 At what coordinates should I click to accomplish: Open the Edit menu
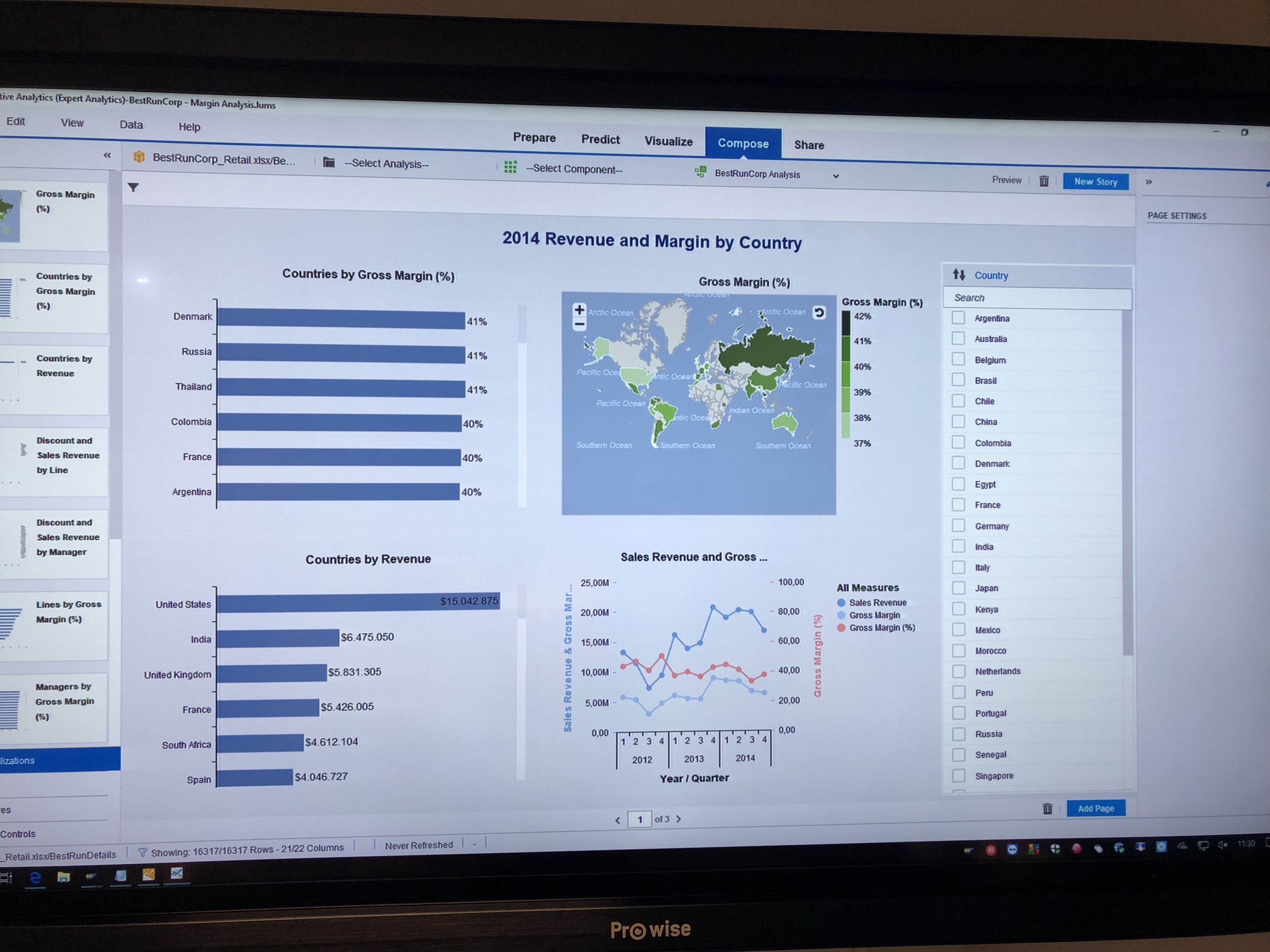15,121
